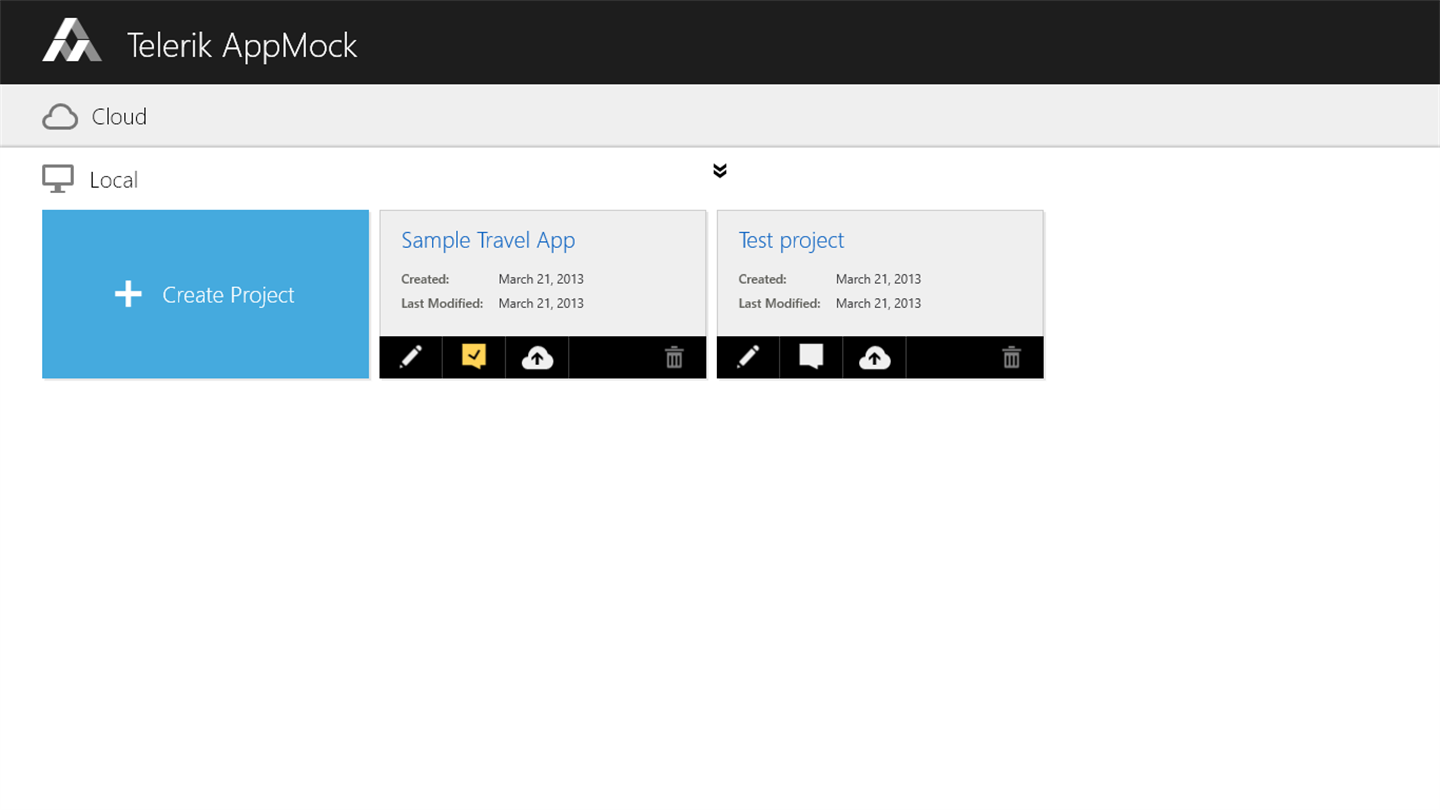Select the Local section label
Image resolution: width=1440 pixels, height=810 pixels.
114,180
